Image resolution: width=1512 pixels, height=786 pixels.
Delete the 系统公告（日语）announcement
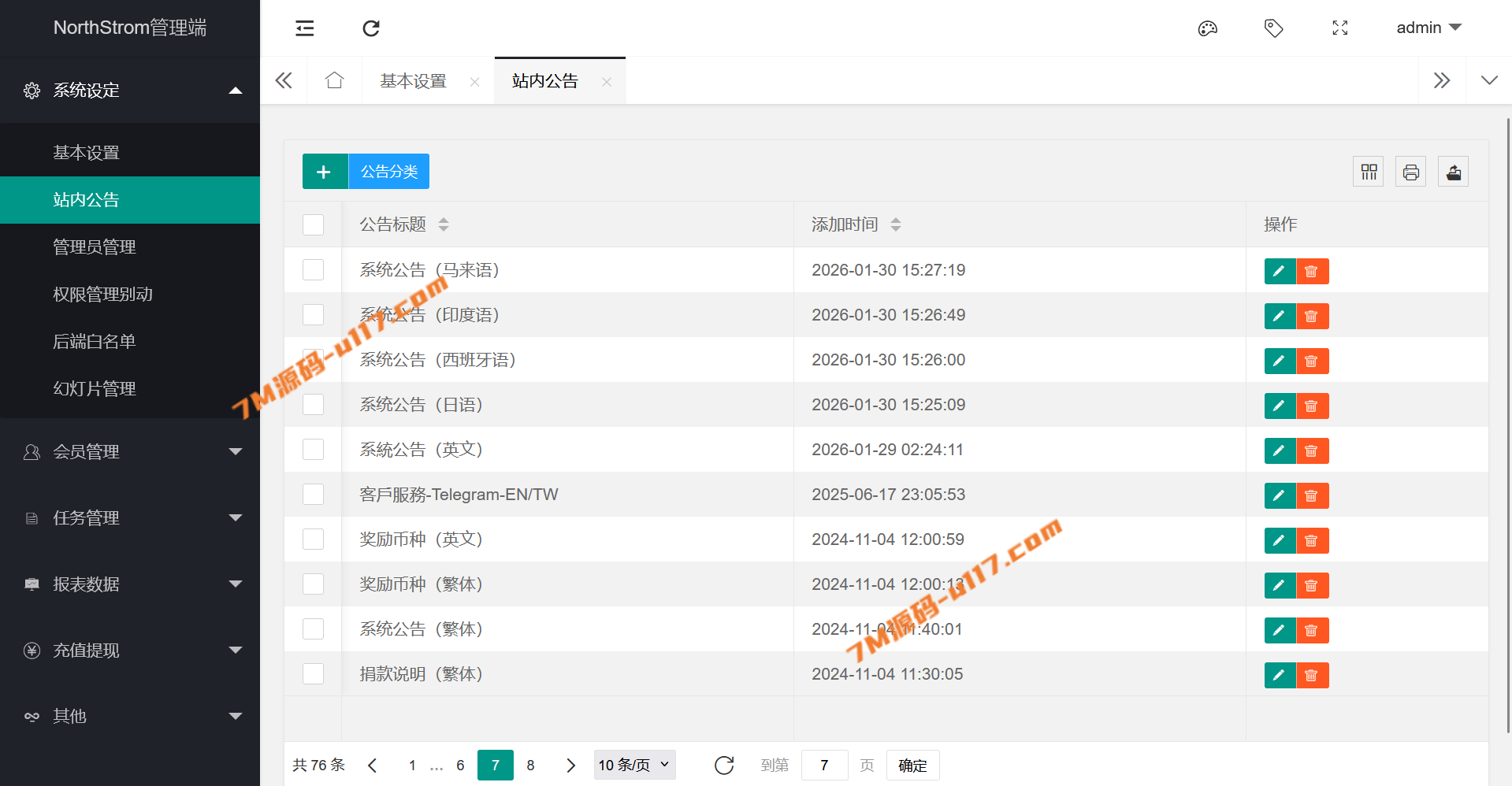coord(1312,406)
